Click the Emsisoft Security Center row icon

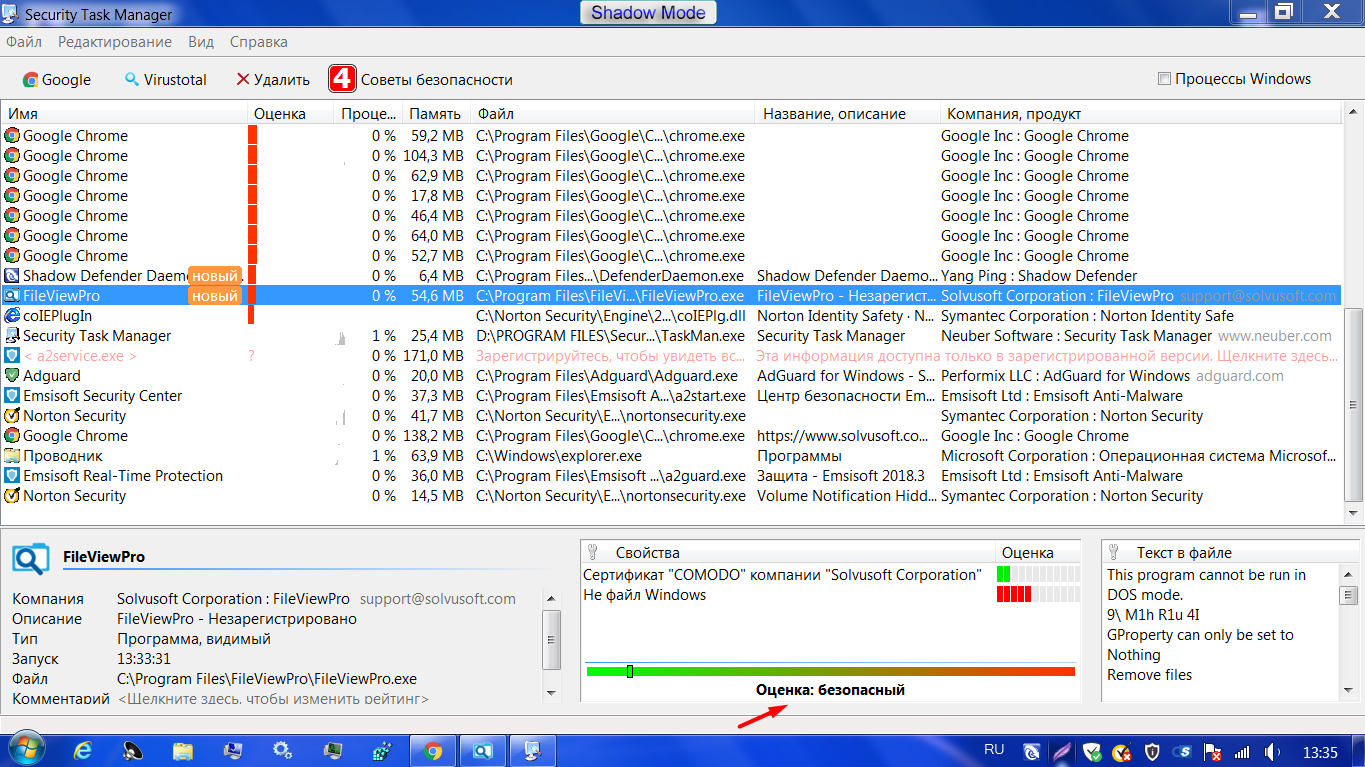click(x=12, y=396)
